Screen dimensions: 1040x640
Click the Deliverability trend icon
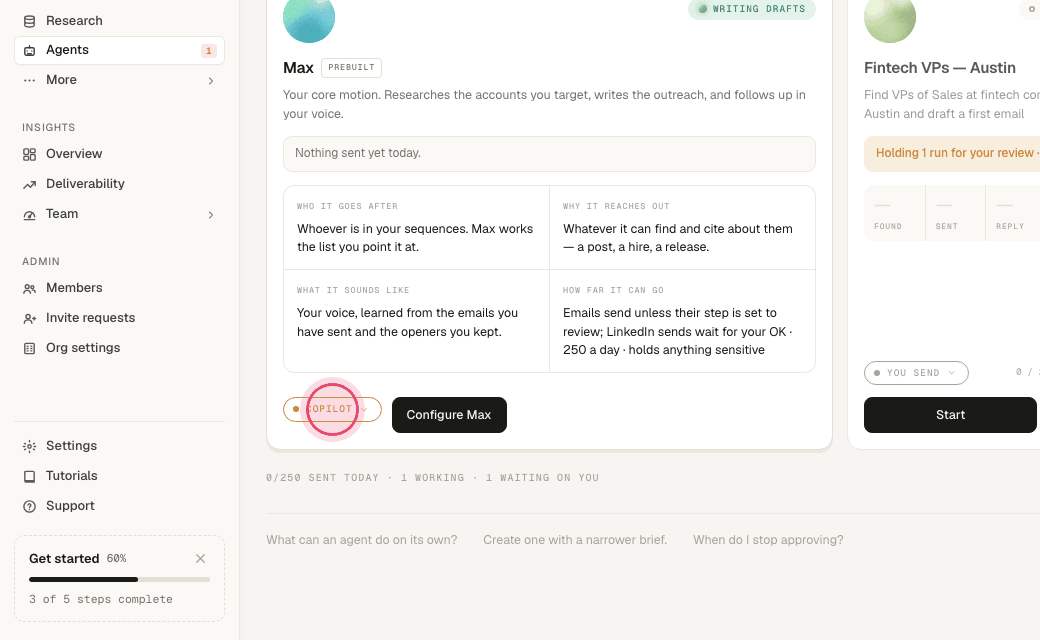(29, 184)
